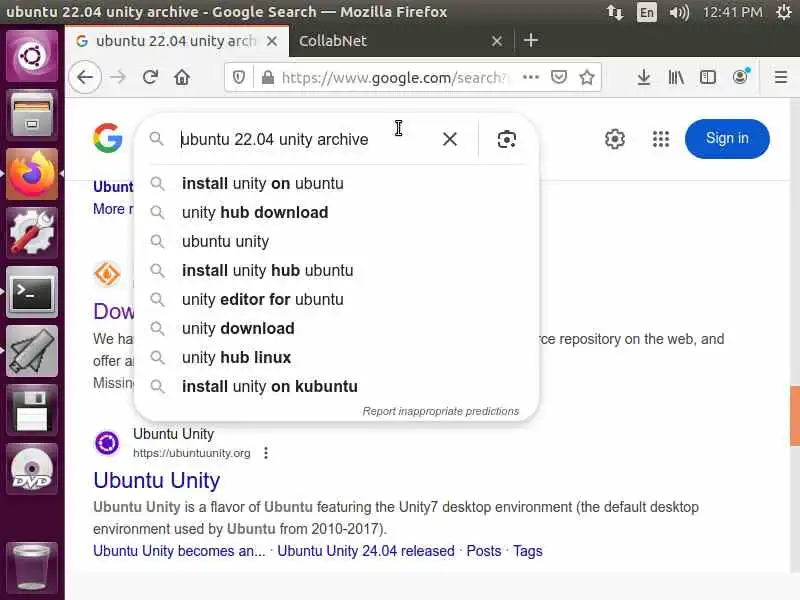Open Google quick settings gear
Image resolution: width=800 pixels, height=600 pixels.
[x=615, y=139]
